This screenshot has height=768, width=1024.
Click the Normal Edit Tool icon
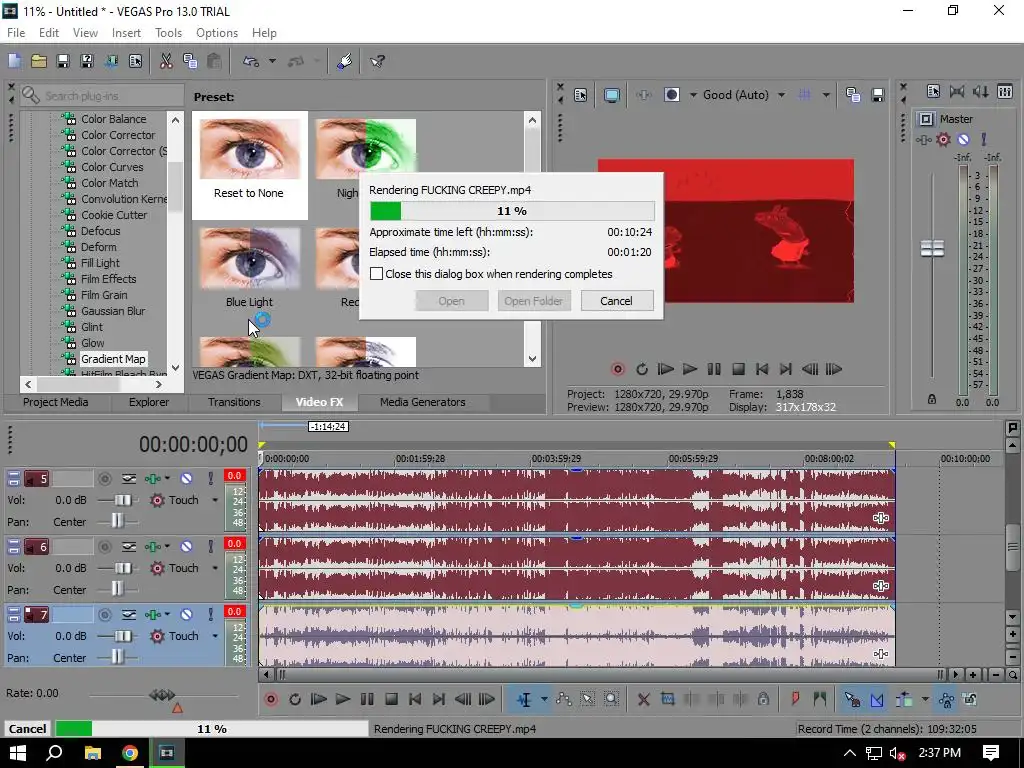tap(524, 699)
